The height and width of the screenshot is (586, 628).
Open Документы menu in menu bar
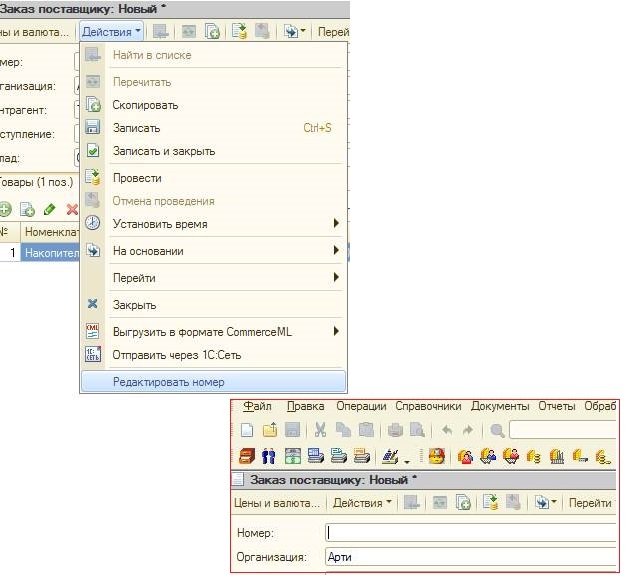point(500,406)
